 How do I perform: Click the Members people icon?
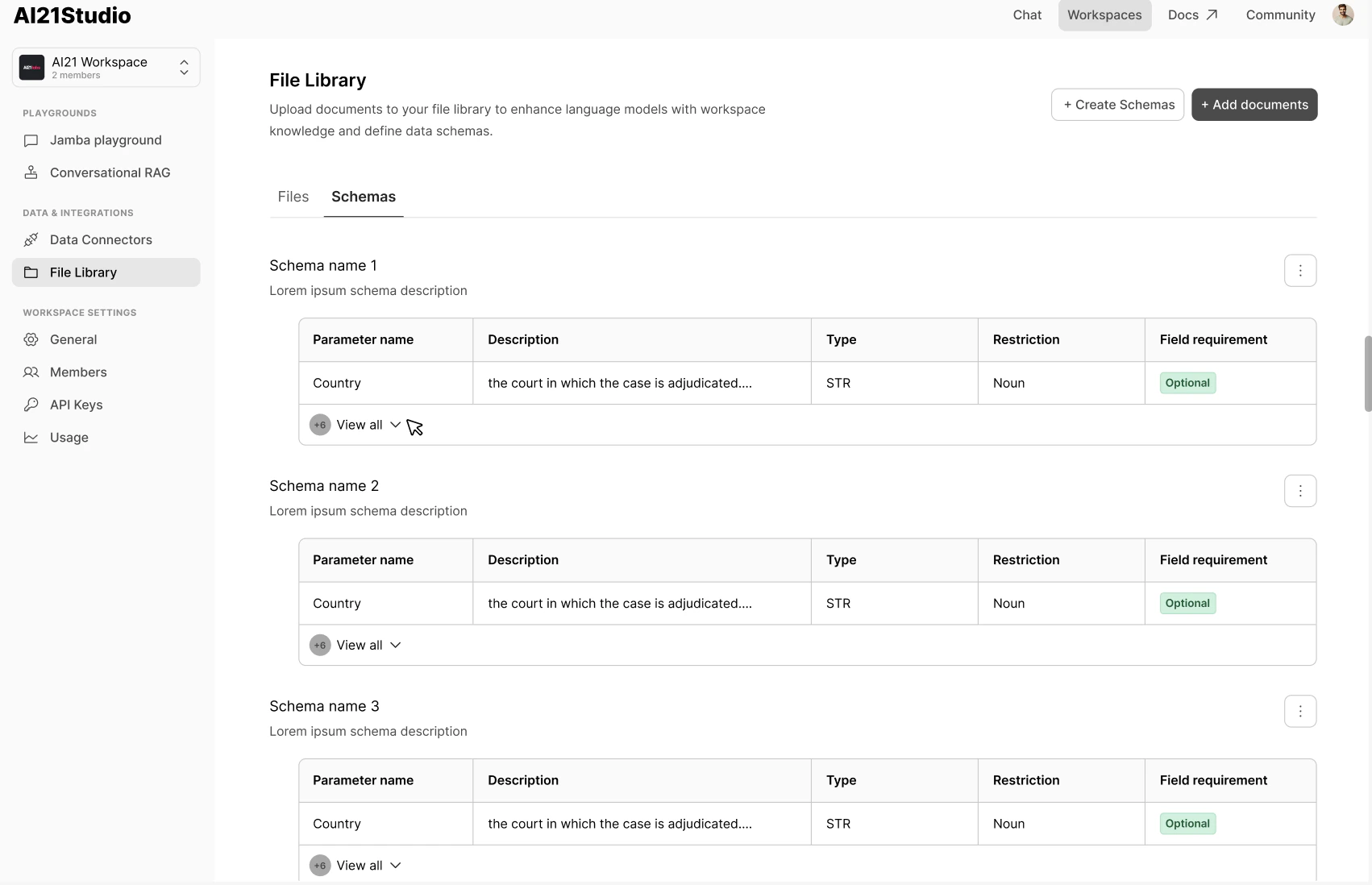(31, 372)
